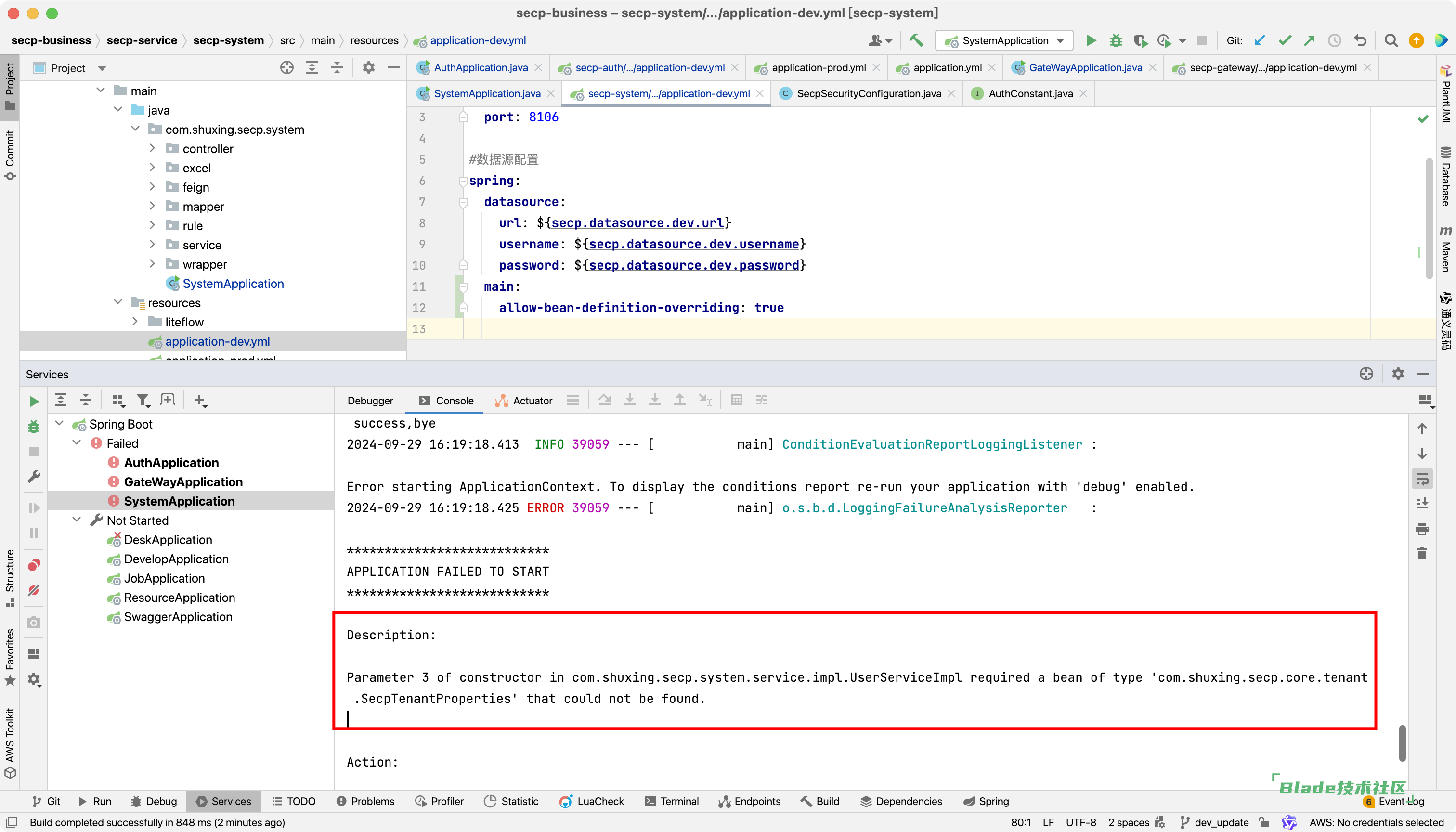Run SystemApplication with the green run icon
1456x832 pixels.
[x=1091, y=40]
